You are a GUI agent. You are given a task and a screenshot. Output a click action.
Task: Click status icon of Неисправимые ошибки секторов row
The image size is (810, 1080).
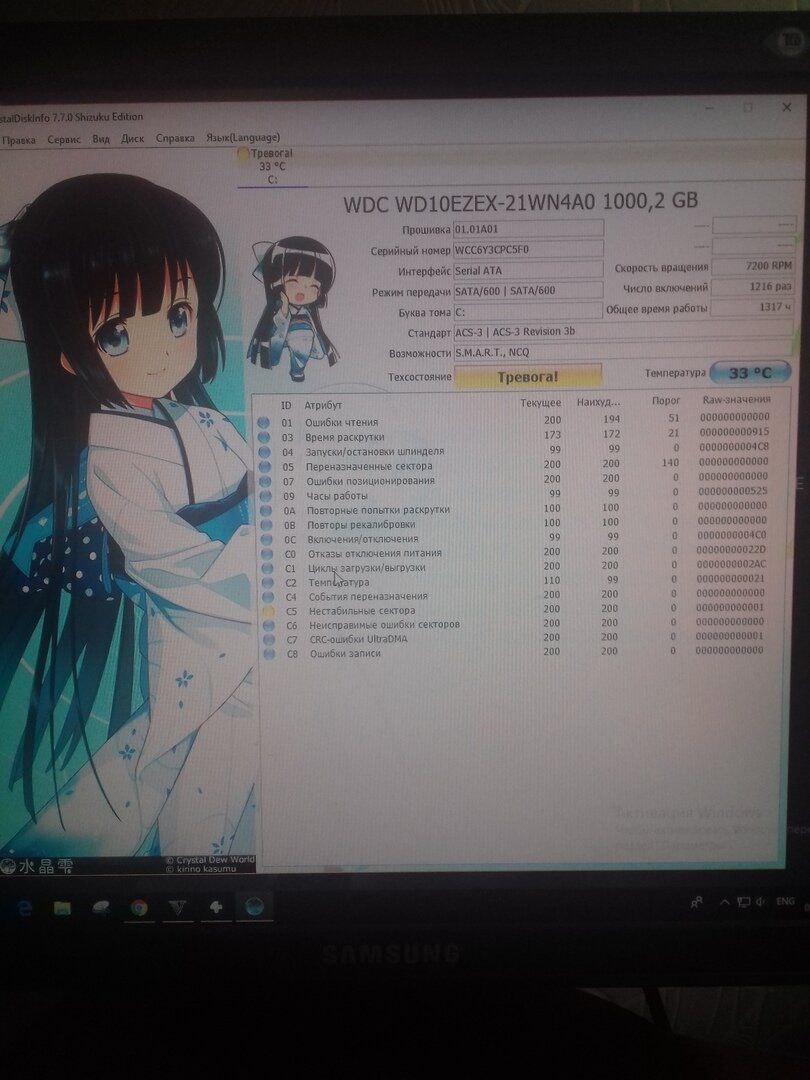[x=269, y=625]
